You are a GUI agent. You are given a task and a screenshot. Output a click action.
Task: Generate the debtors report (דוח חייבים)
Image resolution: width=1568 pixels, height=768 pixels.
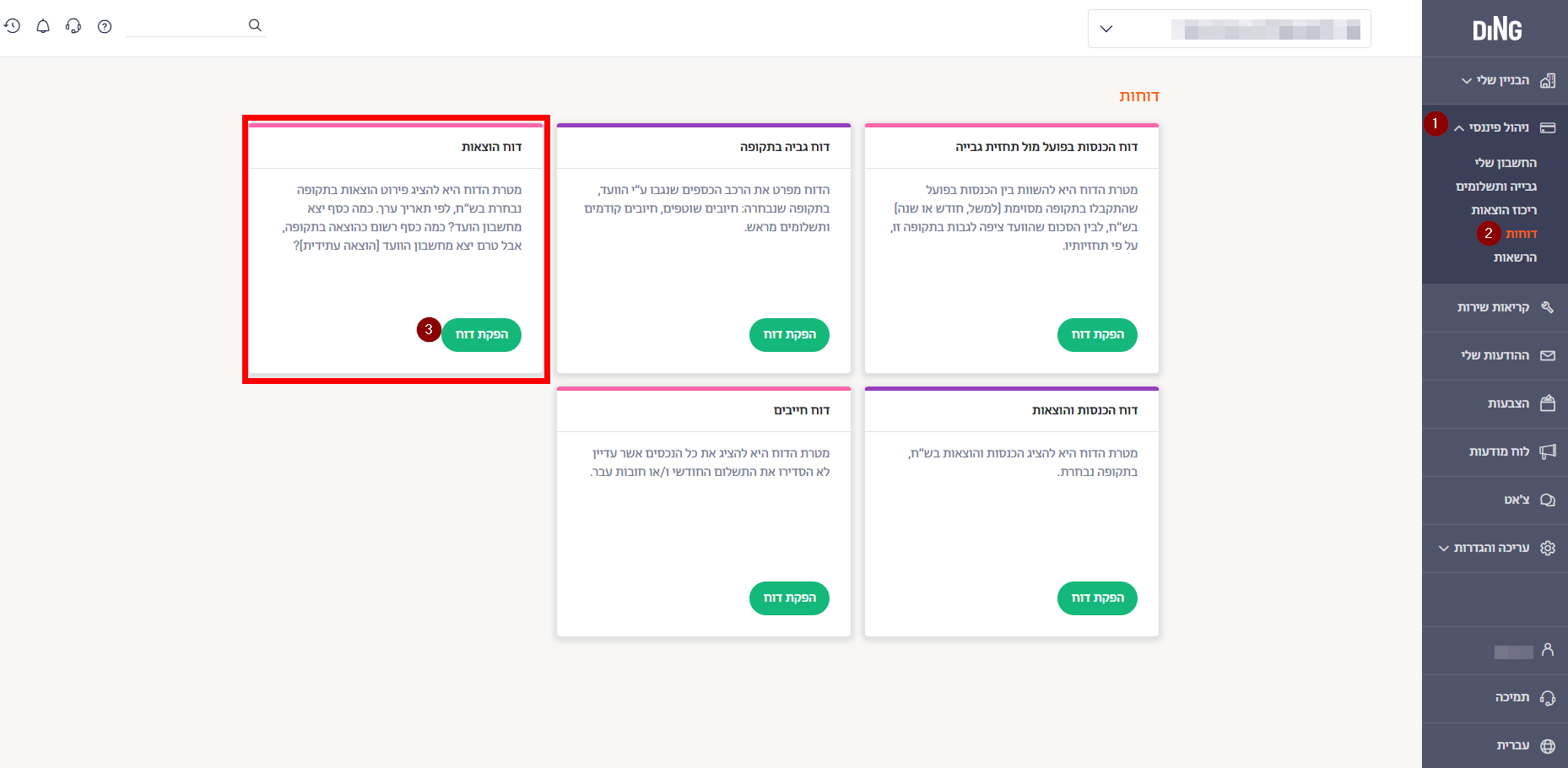tap(789, 598)
